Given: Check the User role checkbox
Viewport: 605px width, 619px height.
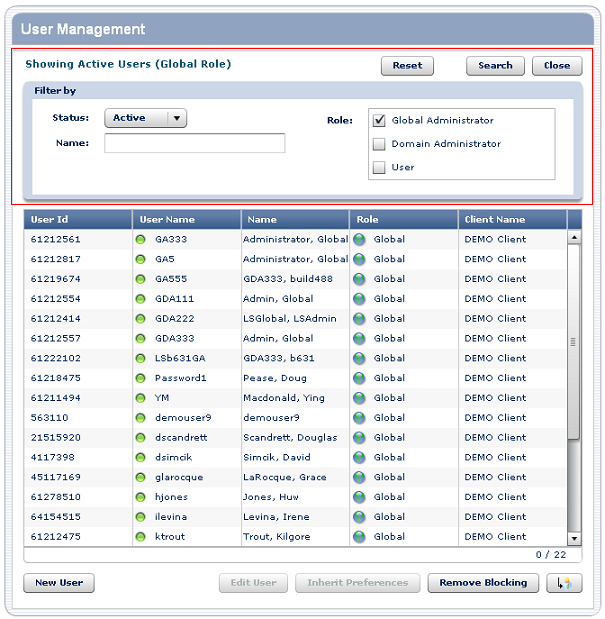Looking at the screenshot, I should point(379,168).
